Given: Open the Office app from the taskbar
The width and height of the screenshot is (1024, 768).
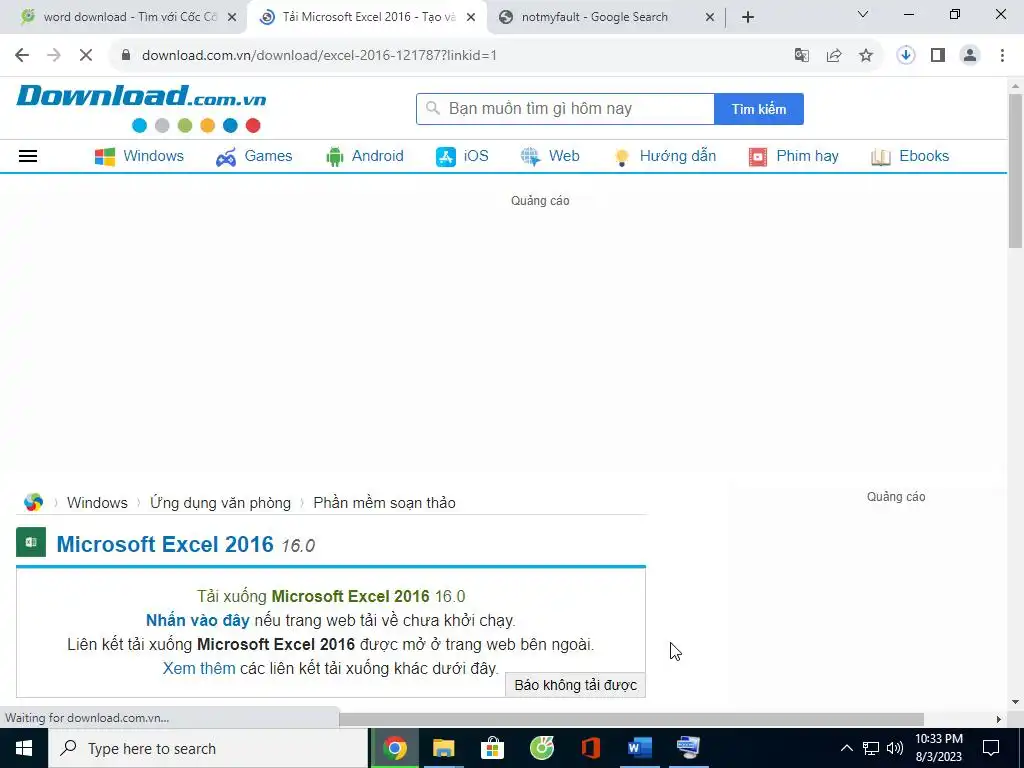Looking at the screenshot, I should tap(590, 748).
